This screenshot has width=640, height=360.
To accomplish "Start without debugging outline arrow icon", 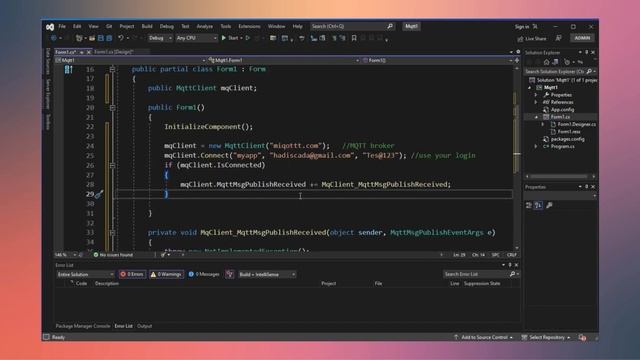I will 247,38.
